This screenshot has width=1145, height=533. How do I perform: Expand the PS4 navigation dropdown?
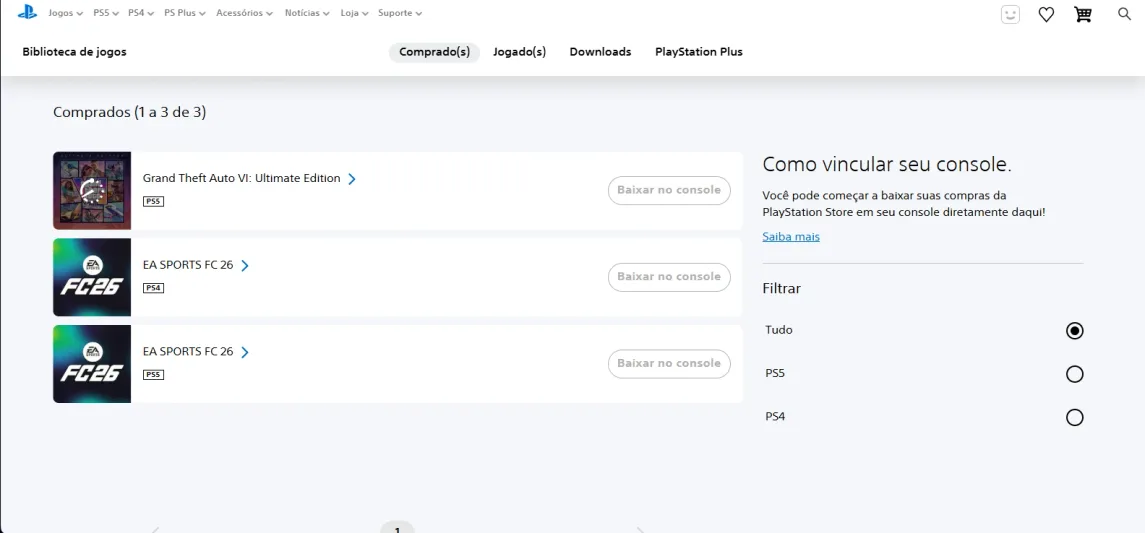140,13
